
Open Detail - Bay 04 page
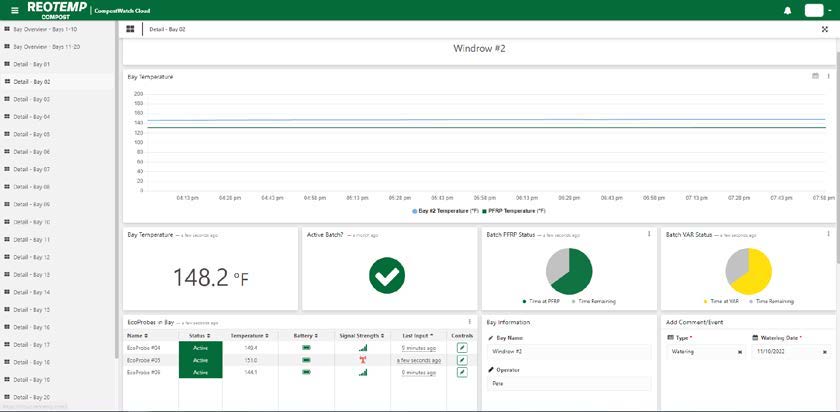tap(32, 117)
